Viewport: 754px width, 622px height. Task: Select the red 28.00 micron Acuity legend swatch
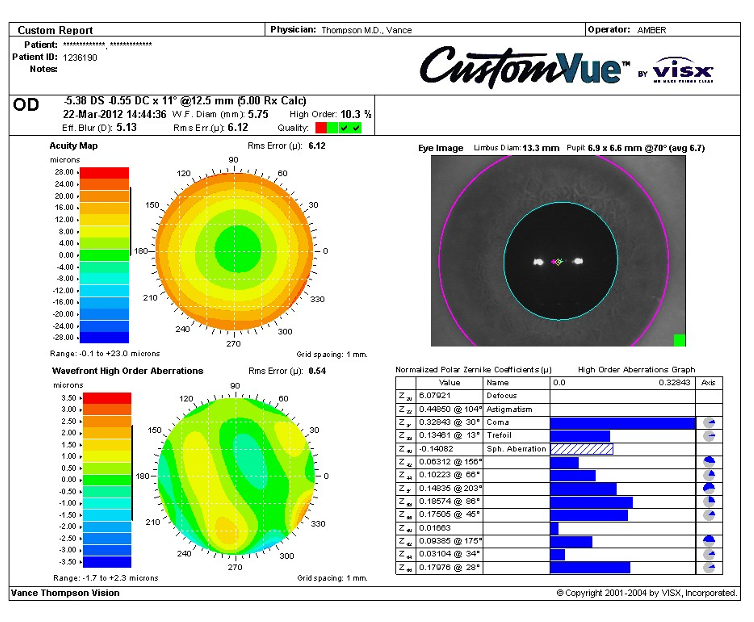104,173
